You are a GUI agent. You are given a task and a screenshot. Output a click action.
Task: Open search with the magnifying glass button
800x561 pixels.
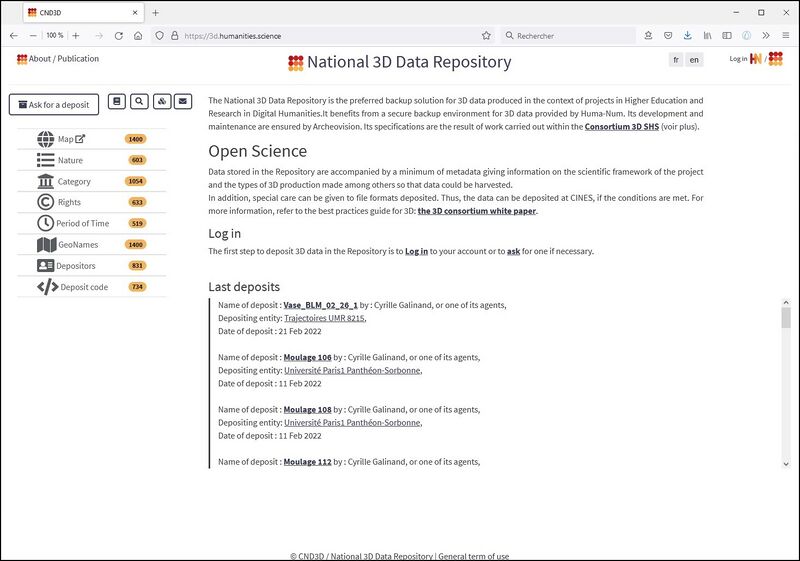click(x=139, y=101)
